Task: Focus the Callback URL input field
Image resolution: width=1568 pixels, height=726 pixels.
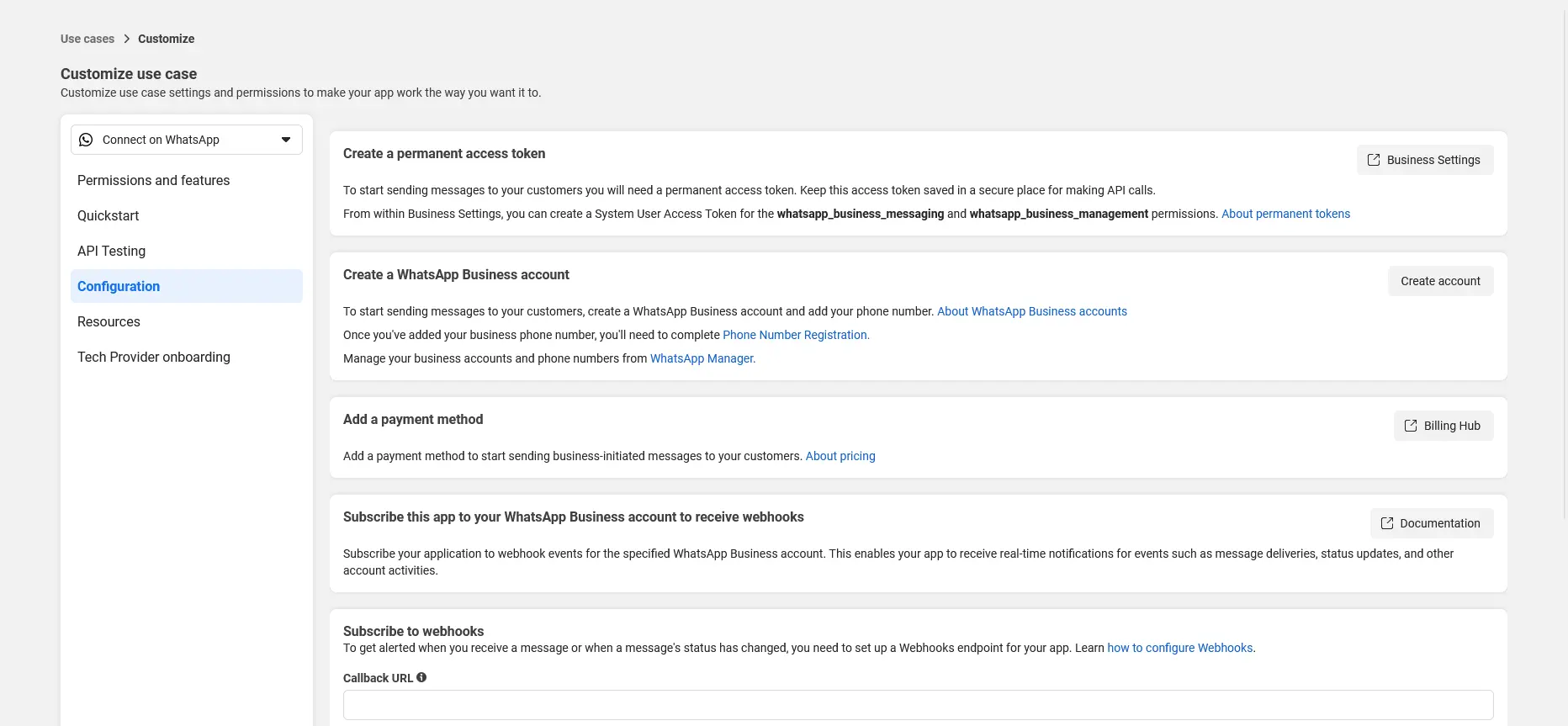Action: click(x=919, y=705)
